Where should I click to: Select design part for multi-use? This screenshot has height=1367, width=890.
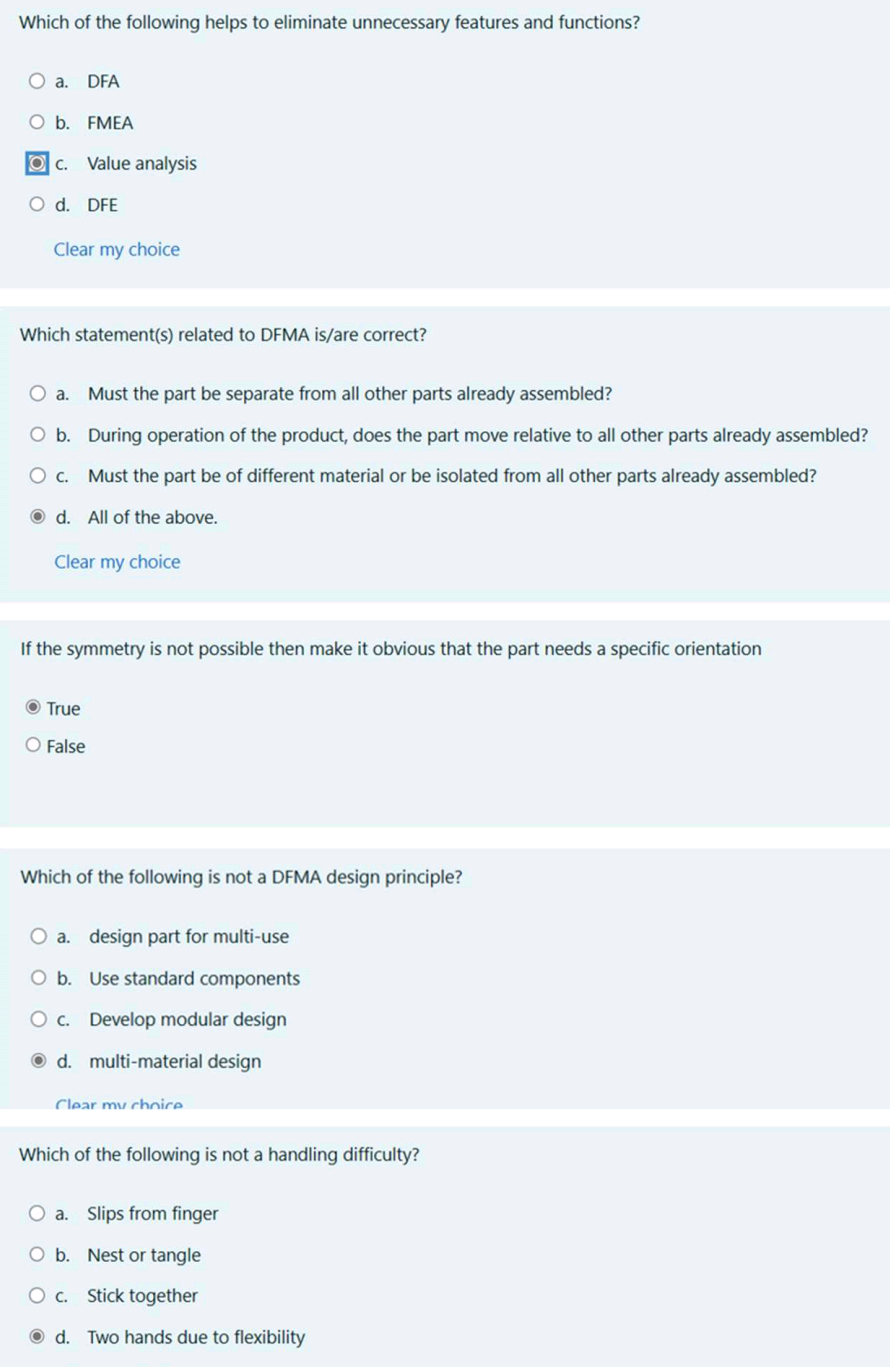point(37,935)
